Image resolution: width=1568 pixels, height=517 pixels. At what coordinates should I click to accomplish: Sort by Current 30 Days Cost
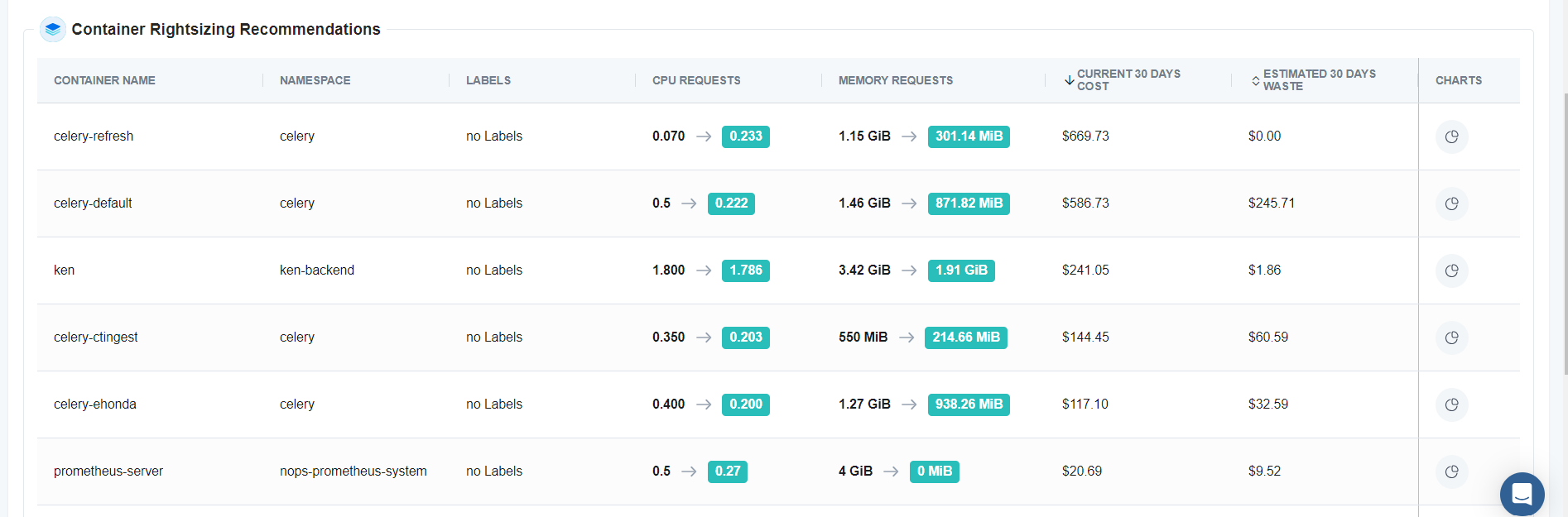tap(1123, 80)
